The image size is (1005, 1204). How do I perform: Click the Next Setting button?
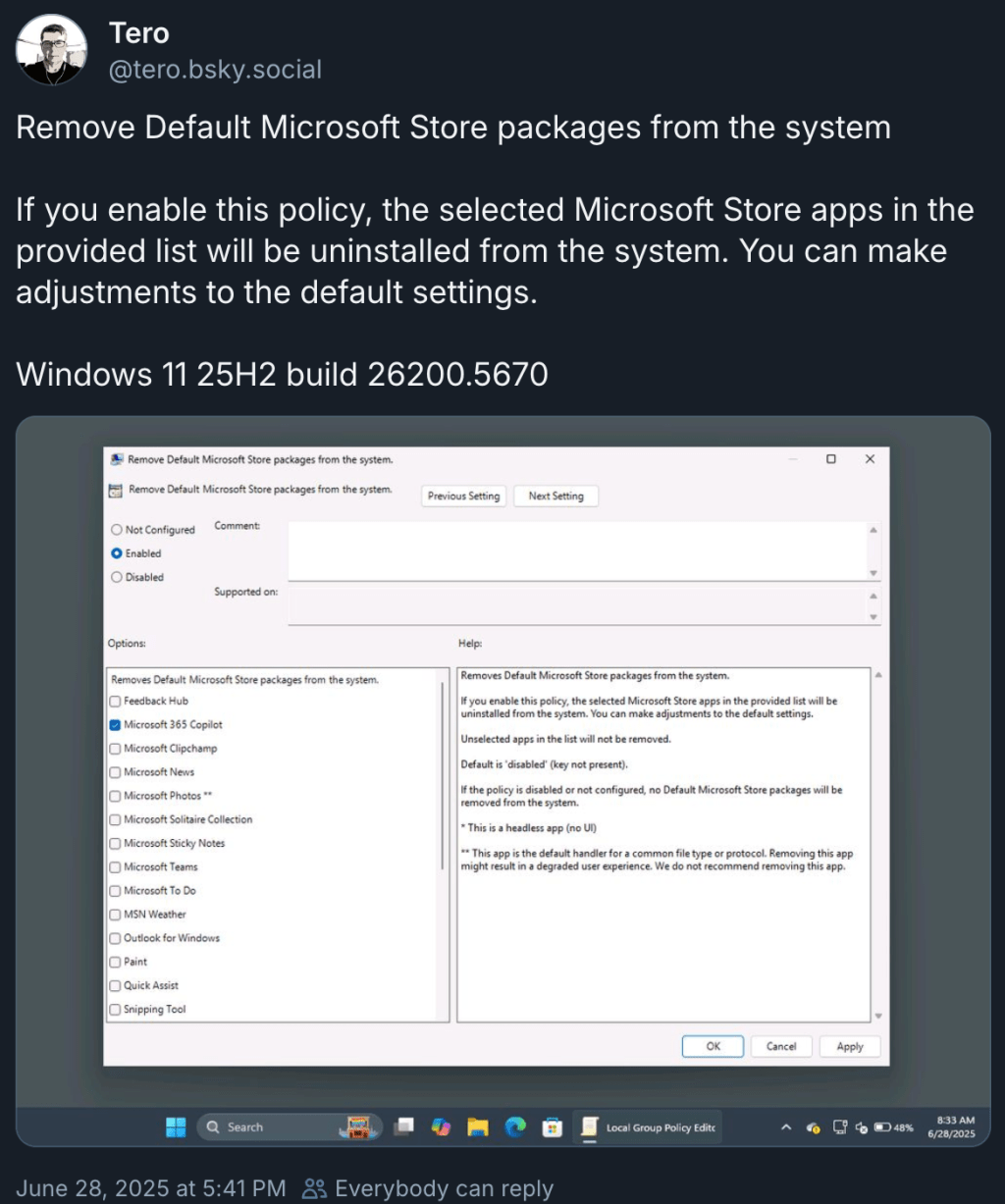point(555,496)
